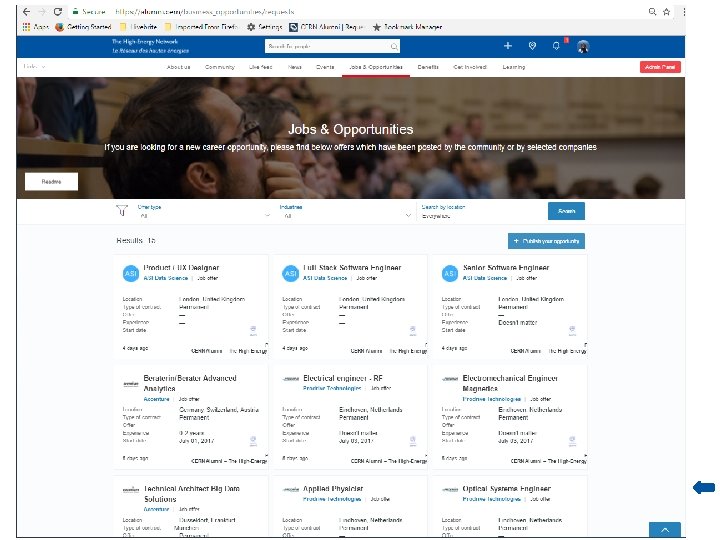Viewport: 720px width, 540px height.
Task: Select the Jobs & Opportunities tab
Action: tap(376, 67)
